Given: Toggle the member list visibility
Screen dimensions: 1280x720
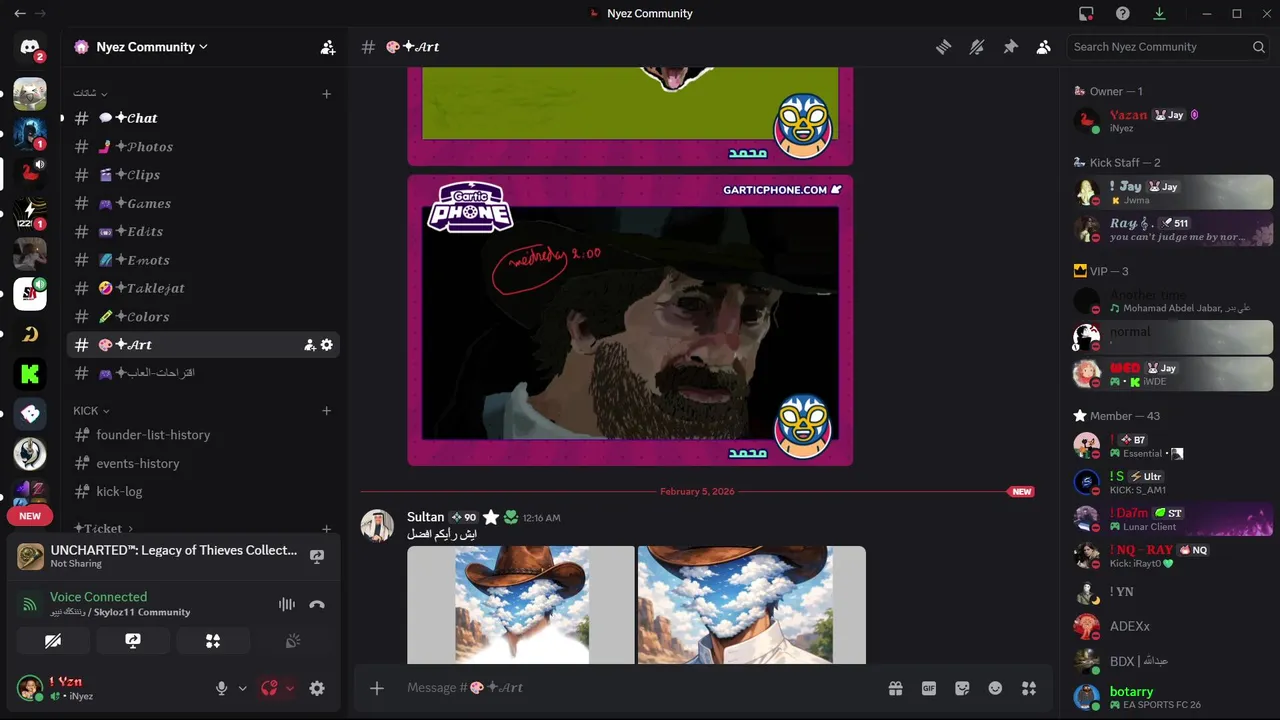Looking at the screenshot, I should click(1044, 47).
